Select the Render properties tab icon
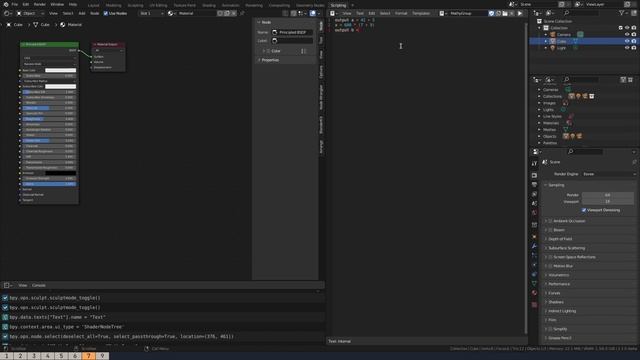 click(534, 175)
